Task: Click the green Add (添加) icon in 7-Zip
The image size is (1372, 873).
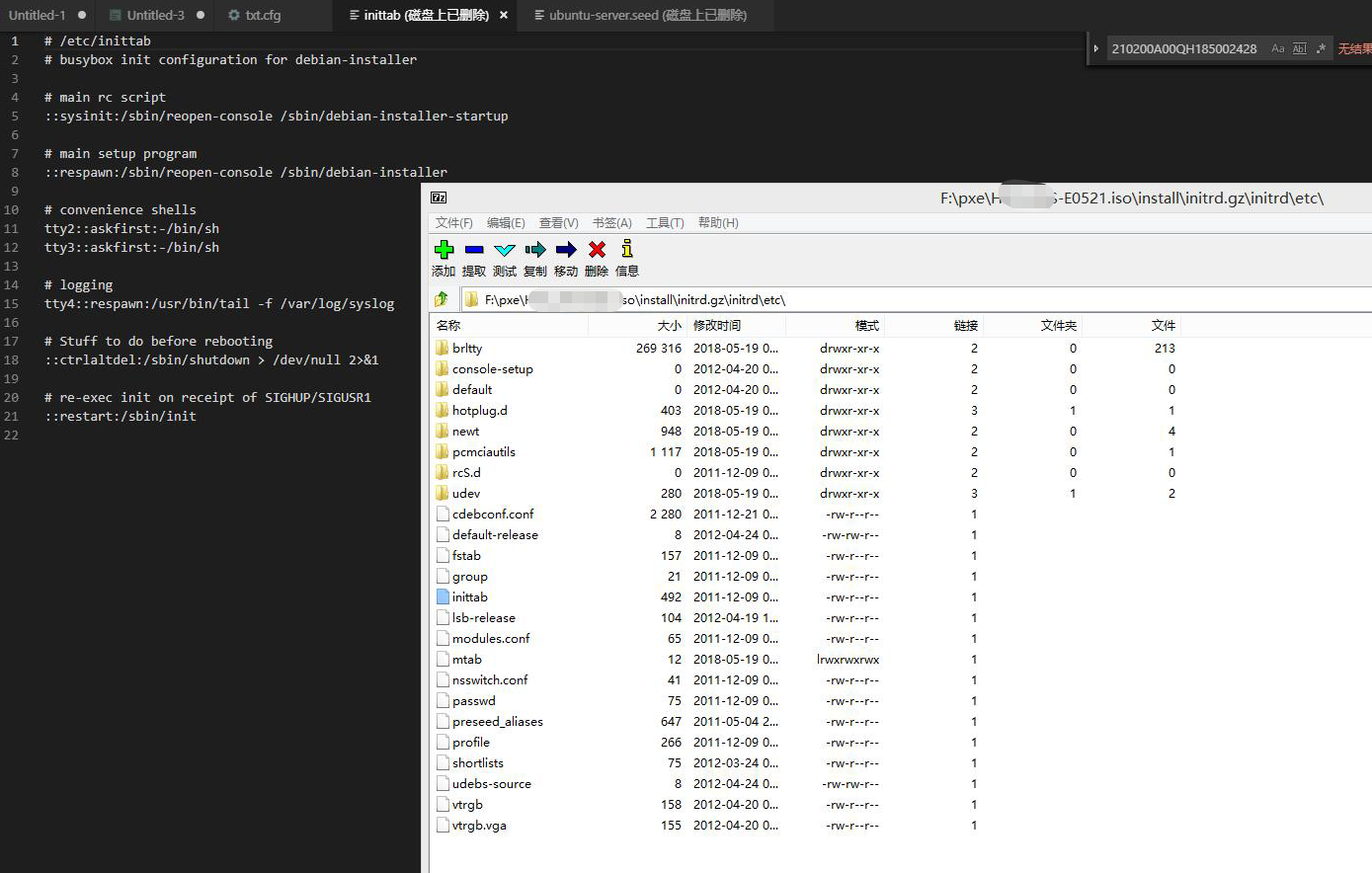Action: point(444,250)
